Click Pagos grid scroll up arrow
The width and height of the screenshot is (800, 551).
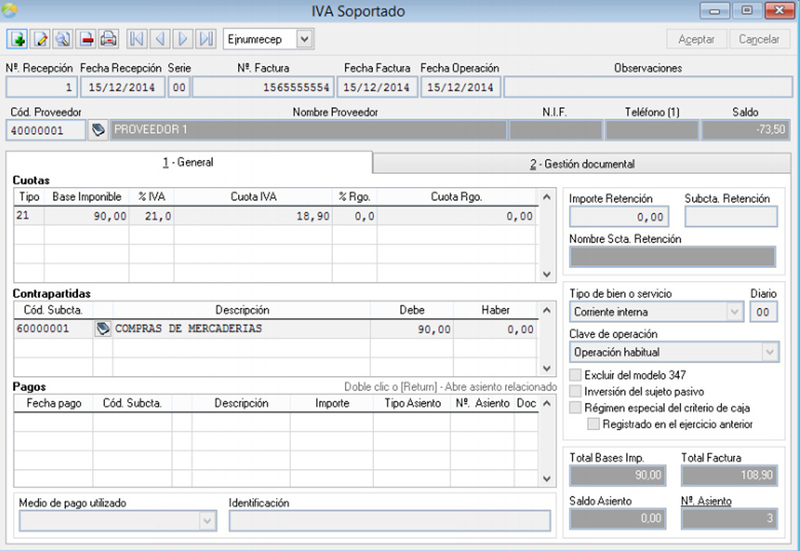547,404
